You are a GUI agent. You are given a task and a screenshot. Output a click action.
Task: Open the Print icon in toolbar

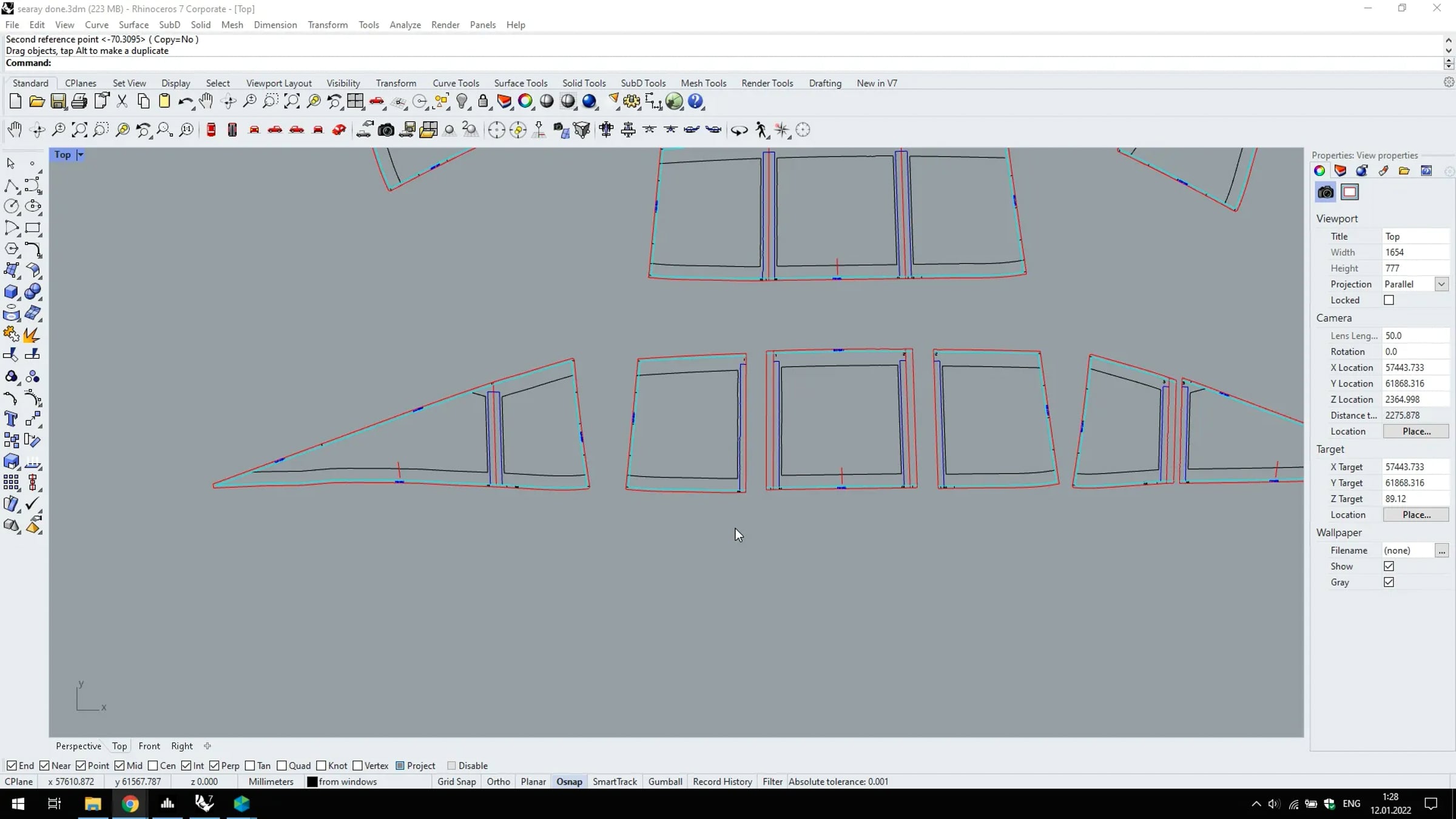pos(79,101)
